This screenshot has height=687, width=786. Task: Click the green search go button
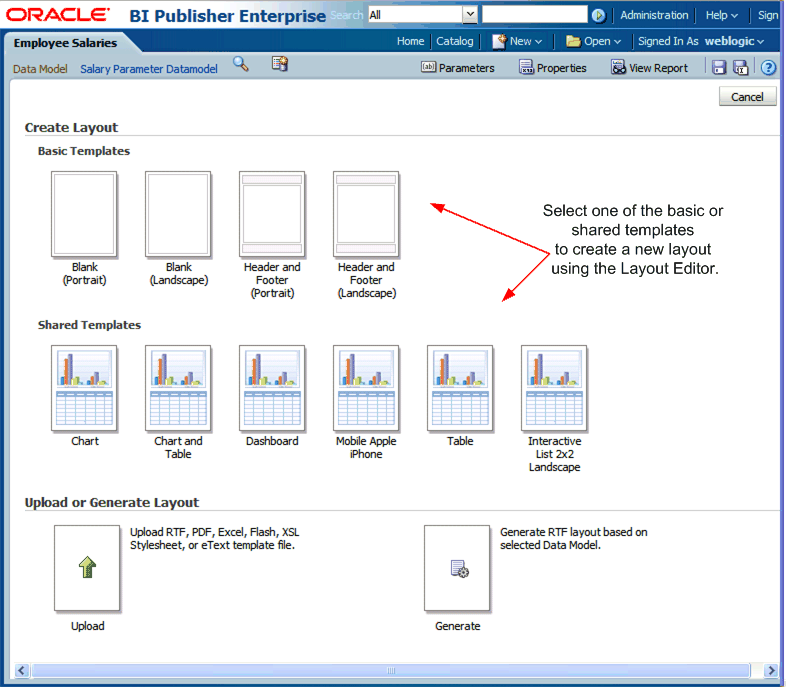click(x=598, y=16)
